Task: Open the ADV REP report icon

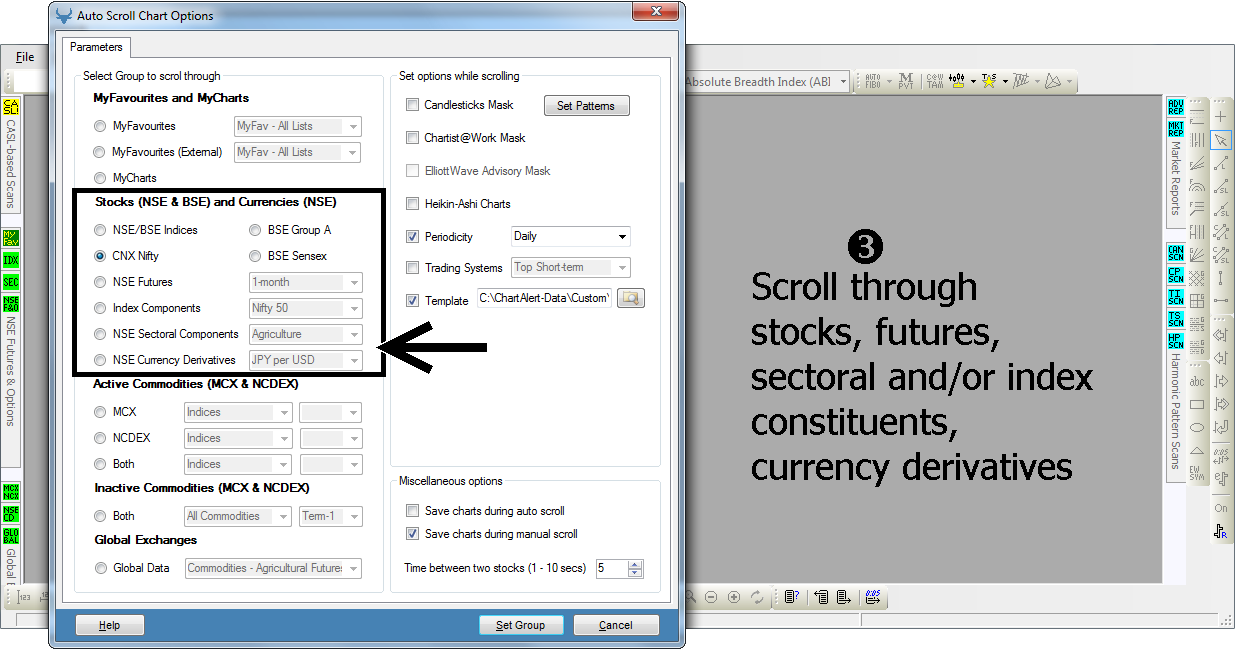Action: 1176,108
